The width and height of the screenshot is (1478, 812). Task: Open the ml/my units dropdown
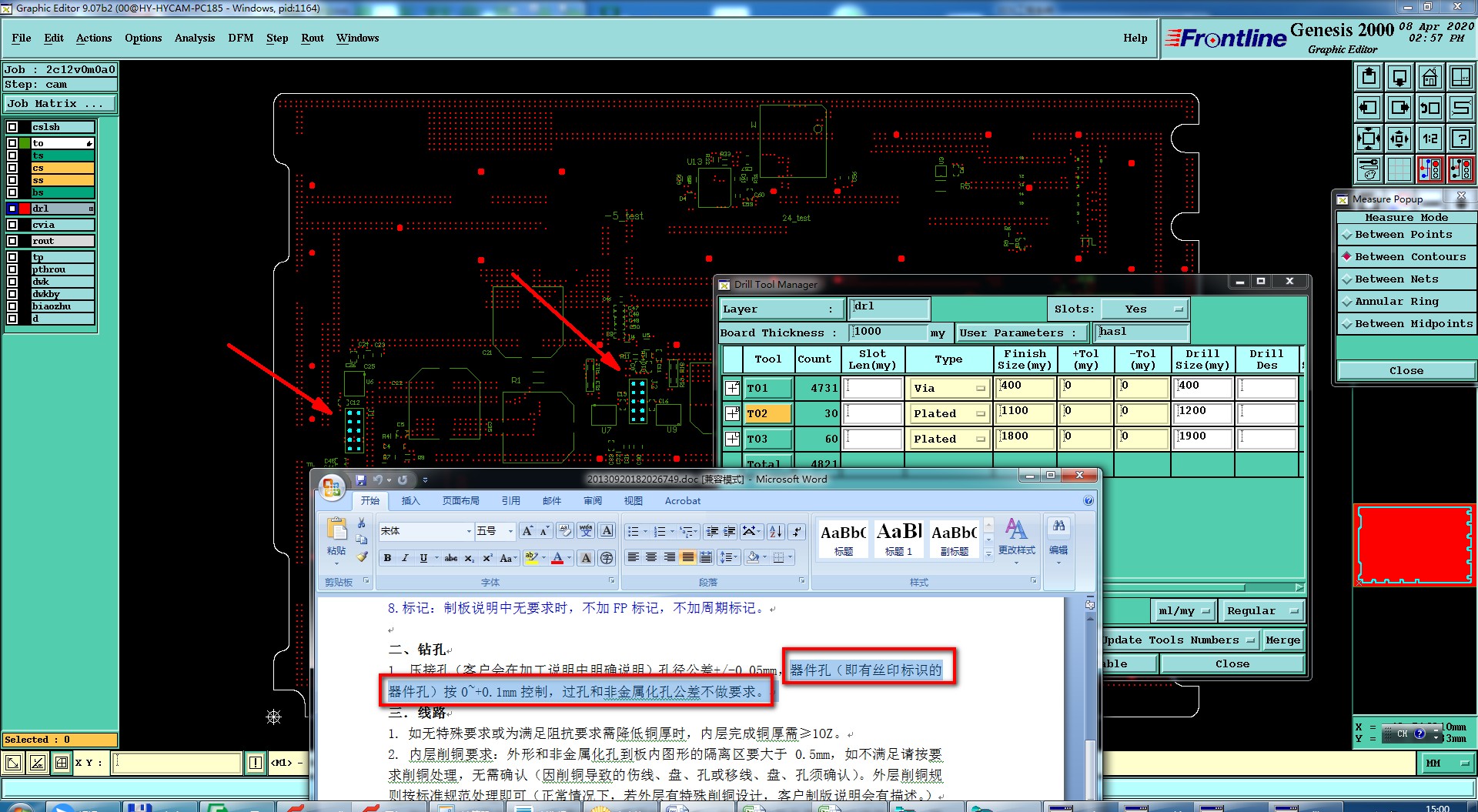tap(1184, 611)
